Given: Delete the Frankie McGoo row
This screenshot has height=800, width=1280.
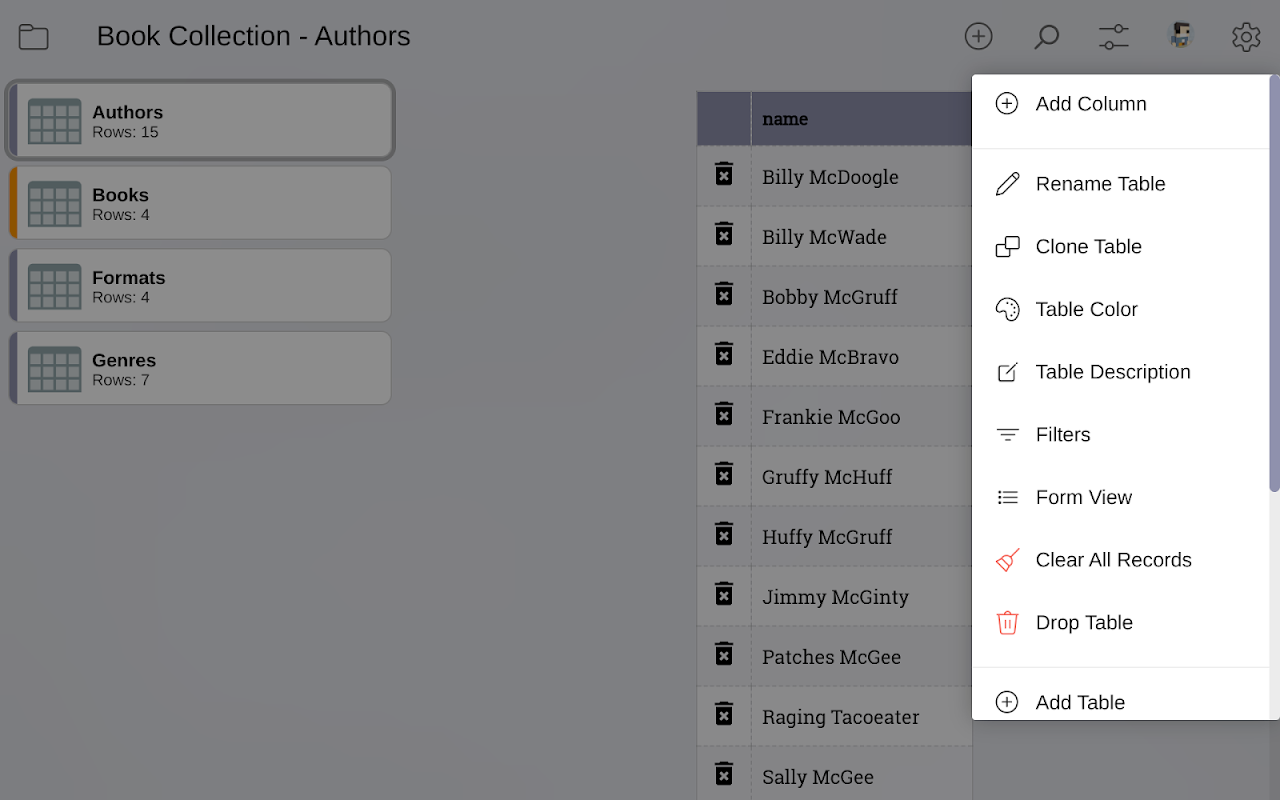Looking at the screenshot, I should tap(724, 415).
